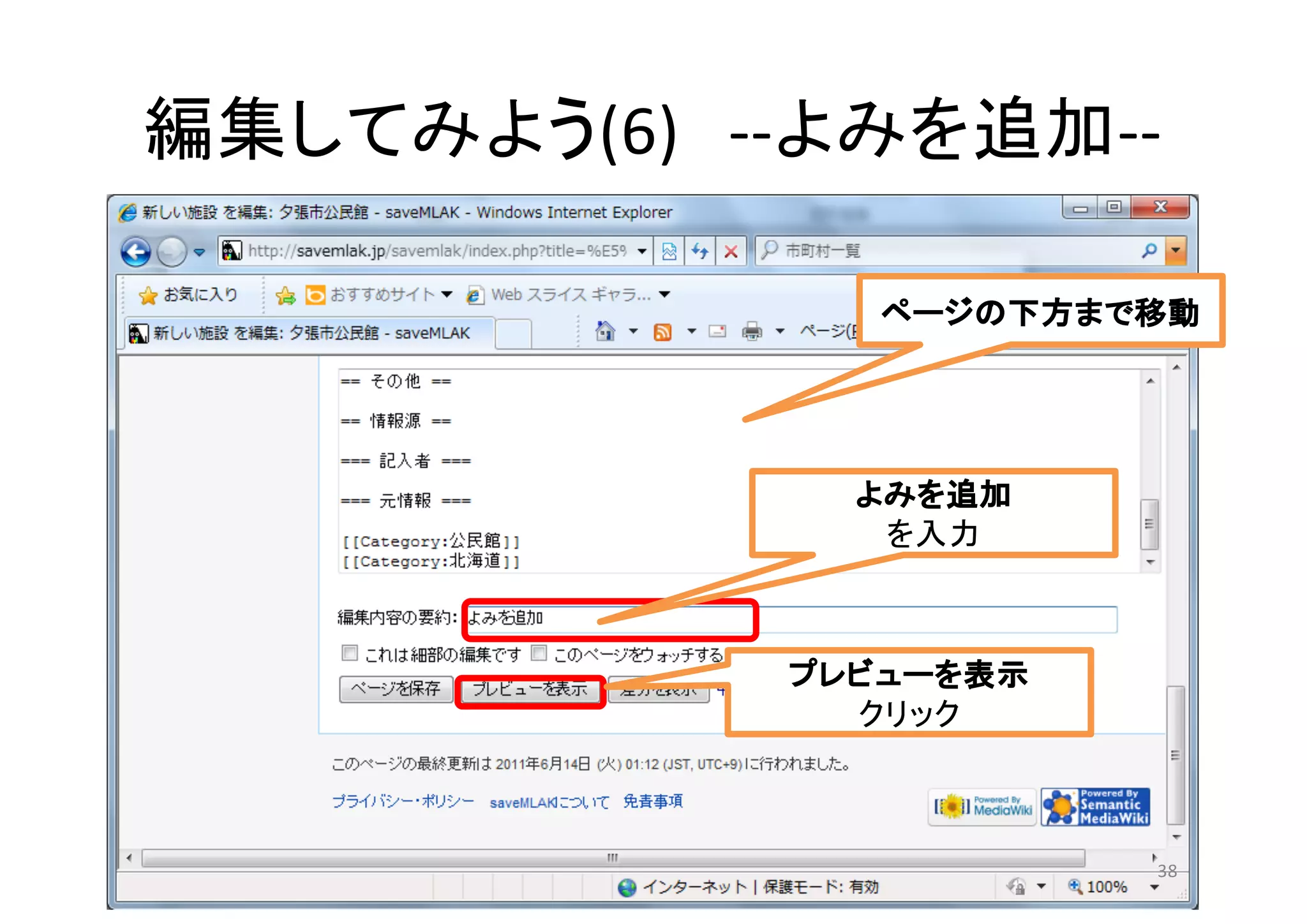Click the RSS feeds icon
The height and width of the screenshot is (924, 1307).
coord(662,332)
